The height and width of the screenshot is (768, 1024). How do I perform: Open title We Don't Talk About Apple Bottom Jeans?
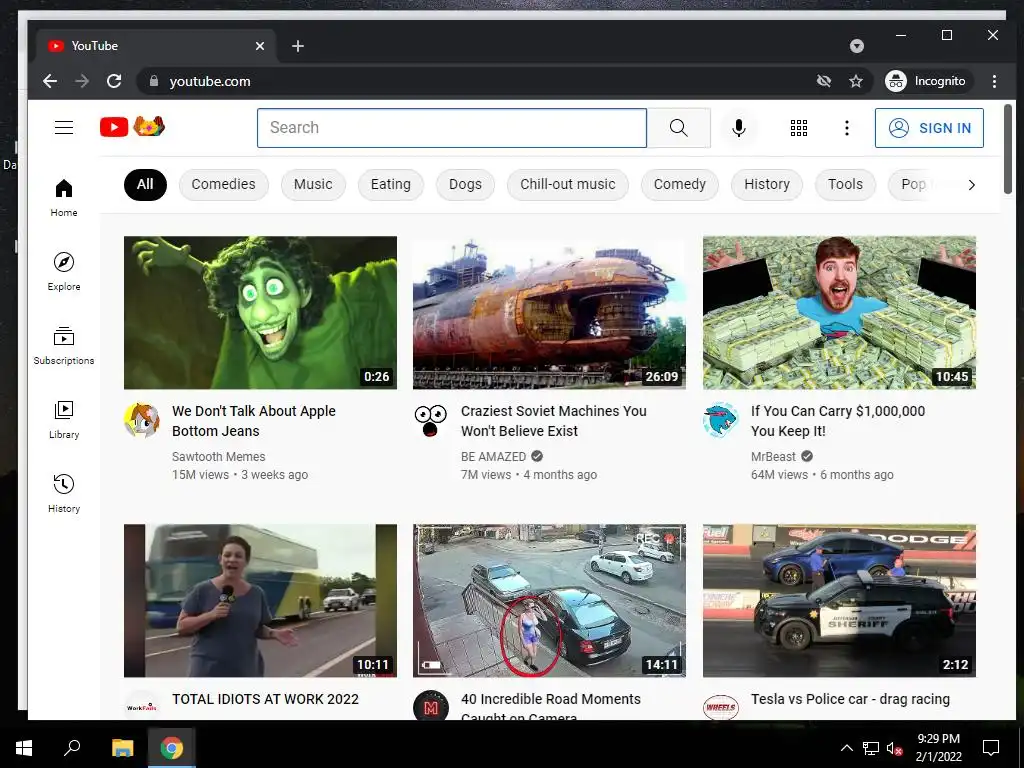point(253,421)
